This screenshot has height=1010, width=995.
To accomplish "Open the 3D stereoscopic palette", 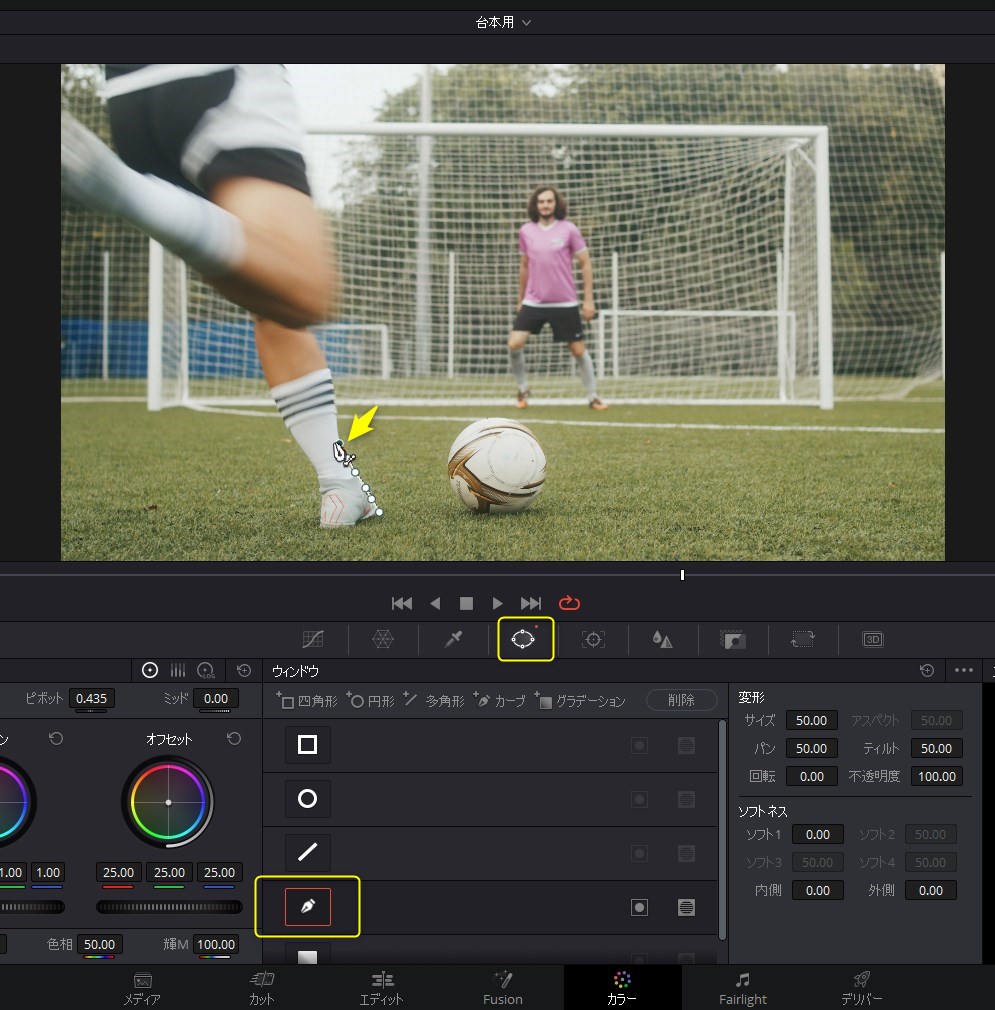I will tap(873, 639).
